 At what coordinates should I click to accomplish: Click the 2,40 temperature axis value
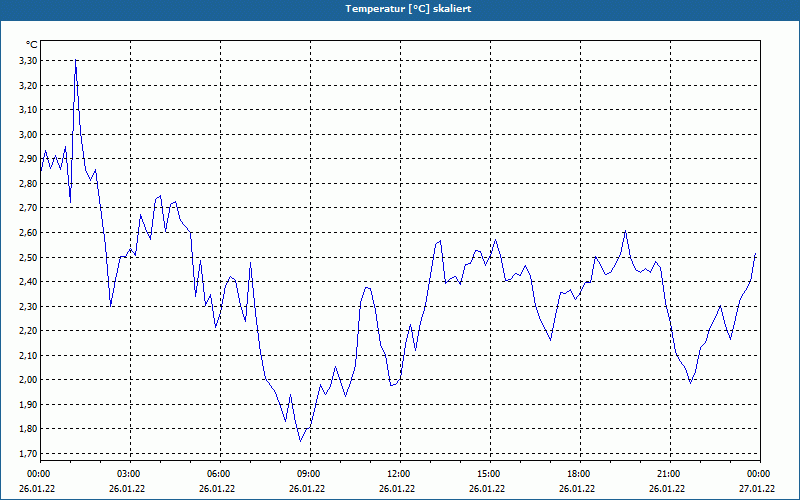[28, 282]
